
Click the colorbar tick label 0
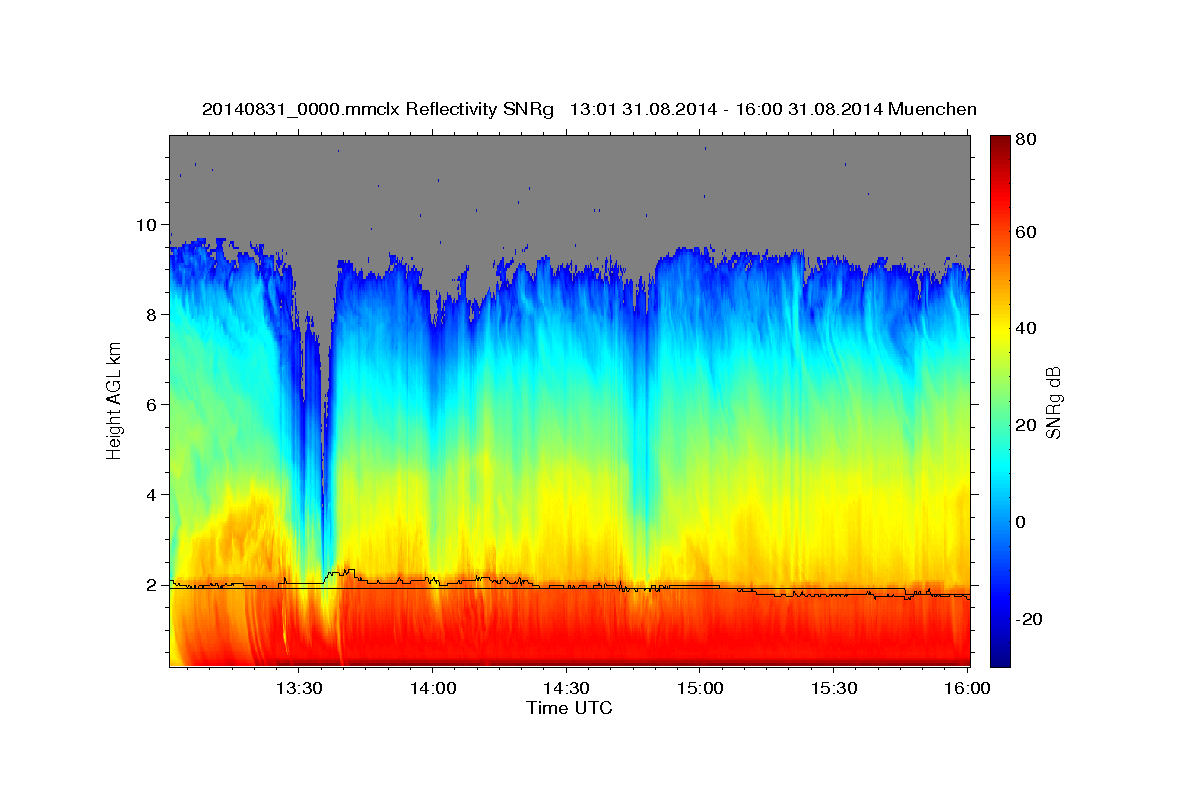(1023, 522)
